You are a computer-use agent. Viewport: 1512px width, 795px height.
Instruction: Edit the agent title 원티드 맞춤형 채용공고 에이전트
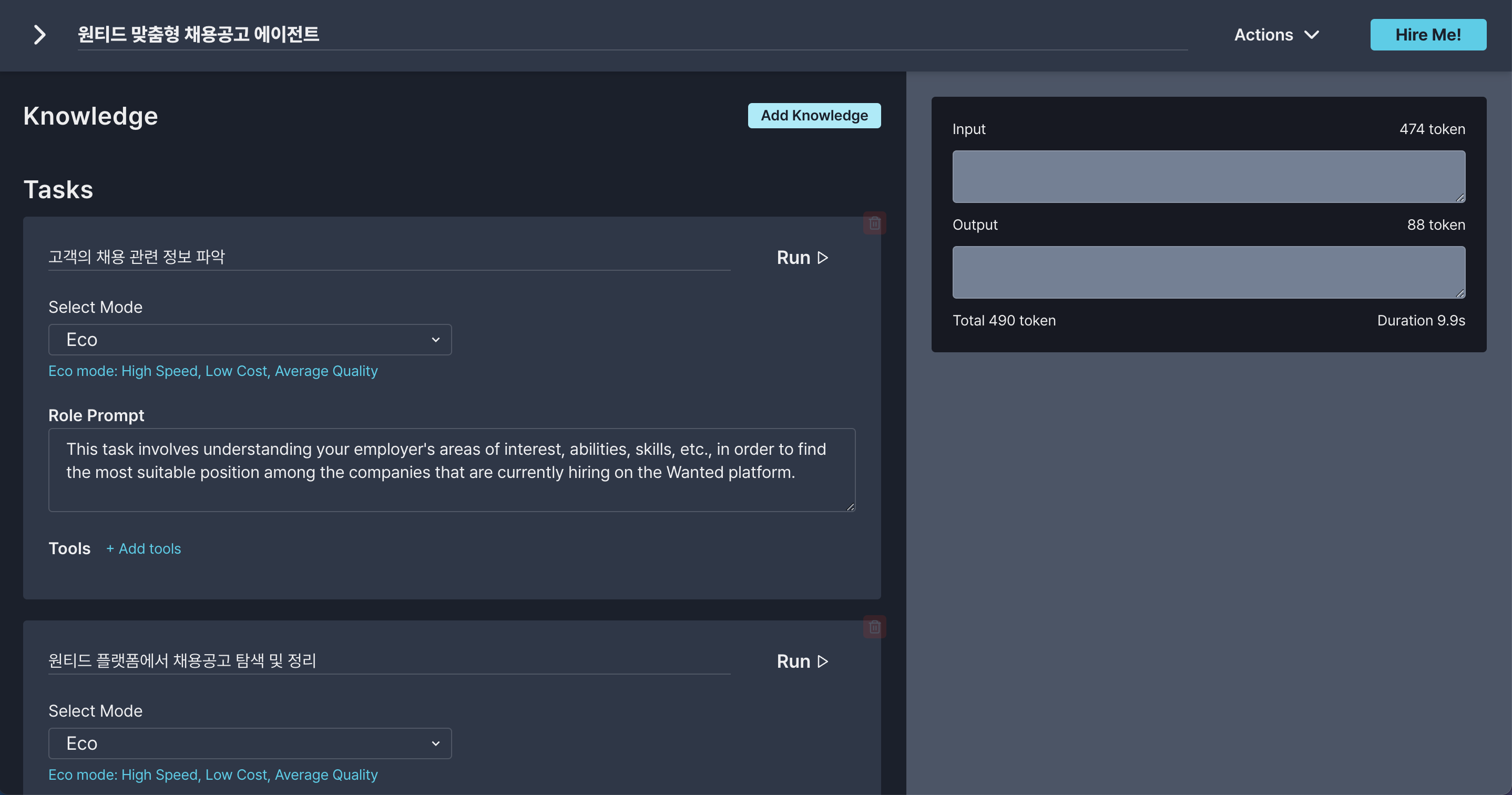point(632,35)
